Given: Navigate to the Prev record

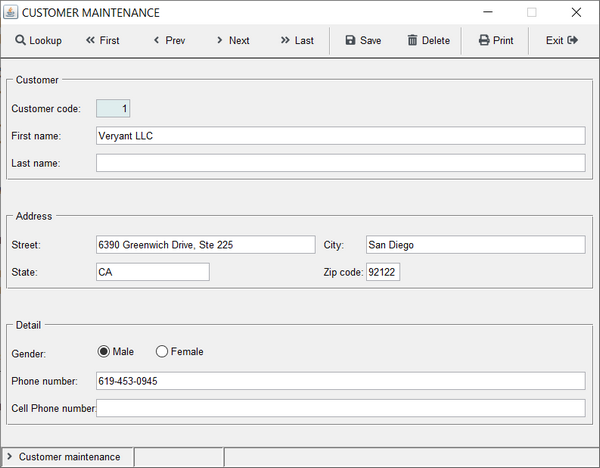Looking at the screenshot, I should pos(168,41).
